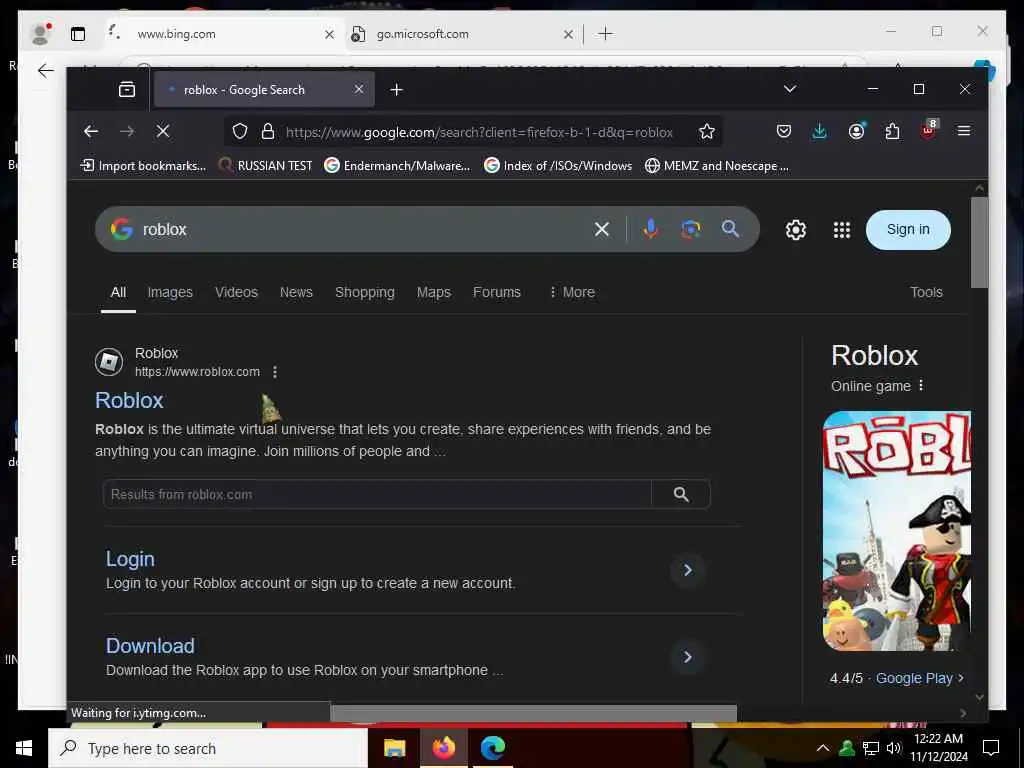Open a new tab in Edge
Image resolution: width=1024 pixels, height=768 pixels.
coord(605,33)
